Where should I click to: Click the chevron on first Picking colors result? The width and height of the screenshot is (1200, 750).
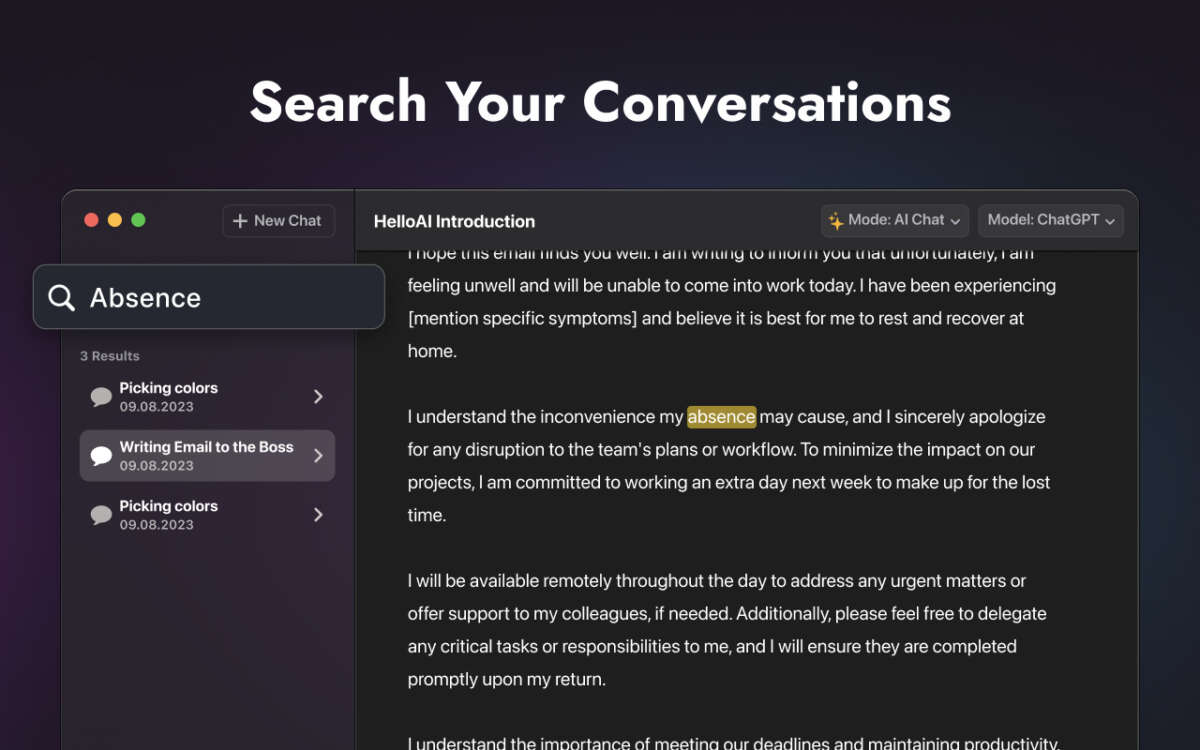(x=318, y=397)
